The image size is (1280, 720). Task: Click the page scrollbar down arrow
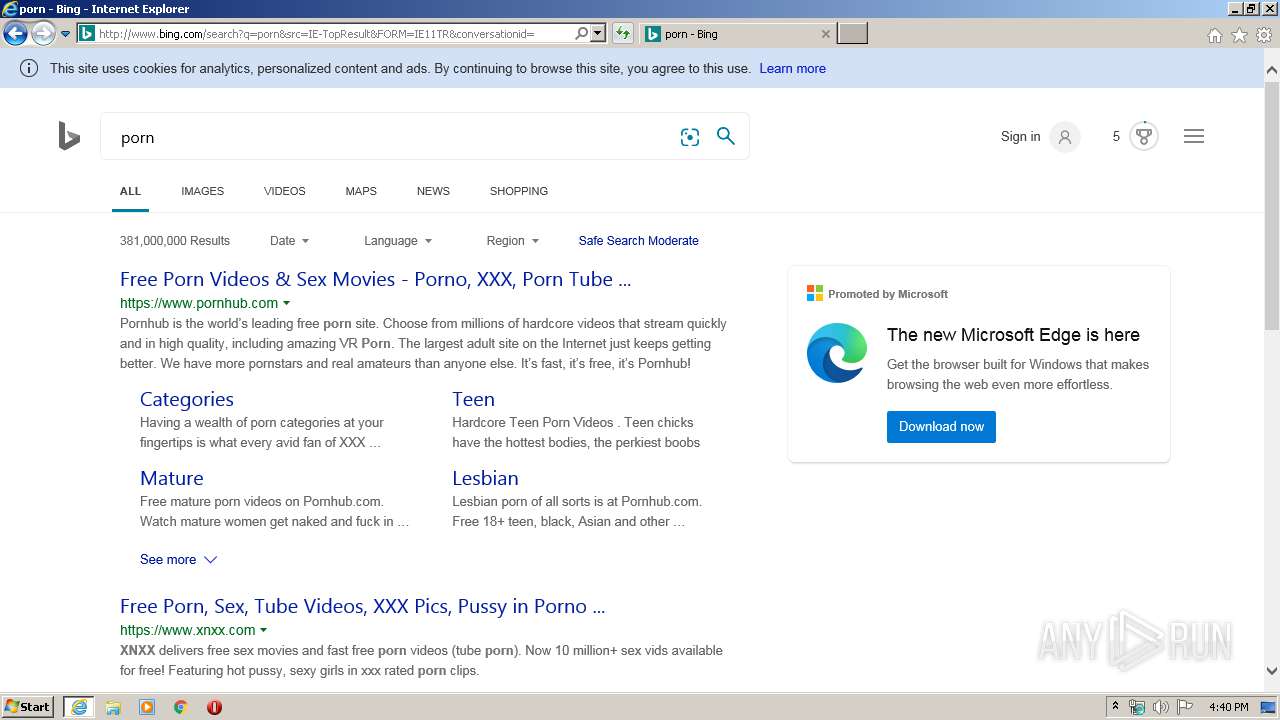point(1272,672)
